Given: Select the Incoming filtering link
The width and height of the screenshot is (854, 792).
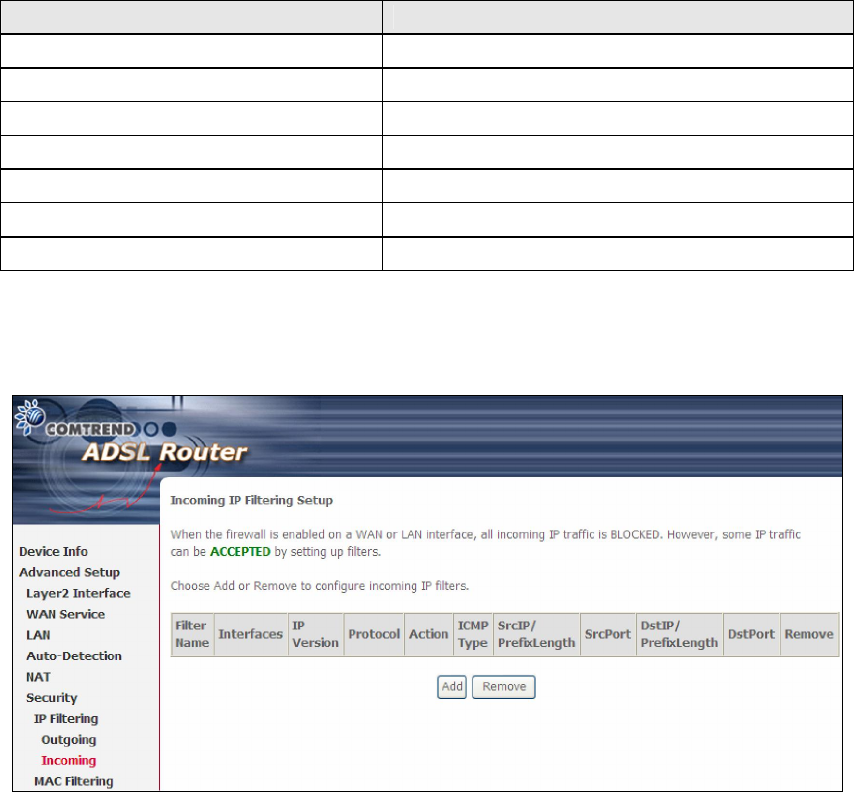Looking at the screenshot, I should [x=69, y=760].
